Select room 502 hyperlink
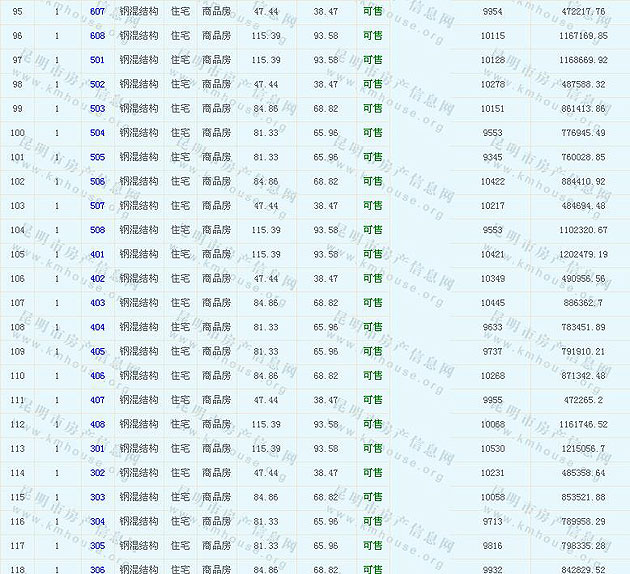The height and width of the screenshot is (574, 630). click(x=97, y=84)
